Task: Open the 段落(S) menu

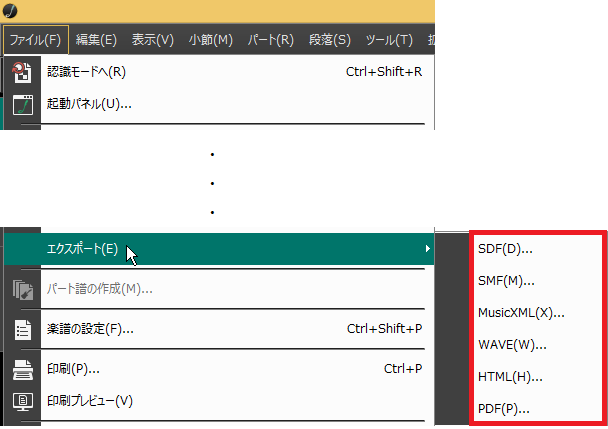Action: [329, 40]
